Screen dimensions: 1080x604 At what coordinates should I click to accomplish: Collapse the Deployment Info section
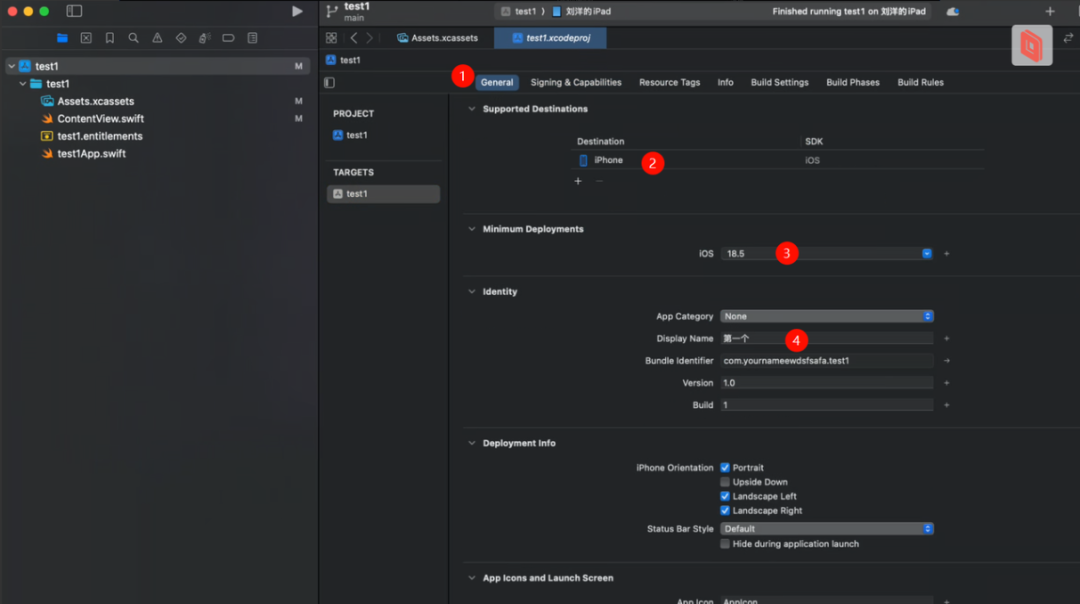coord(472,443)
